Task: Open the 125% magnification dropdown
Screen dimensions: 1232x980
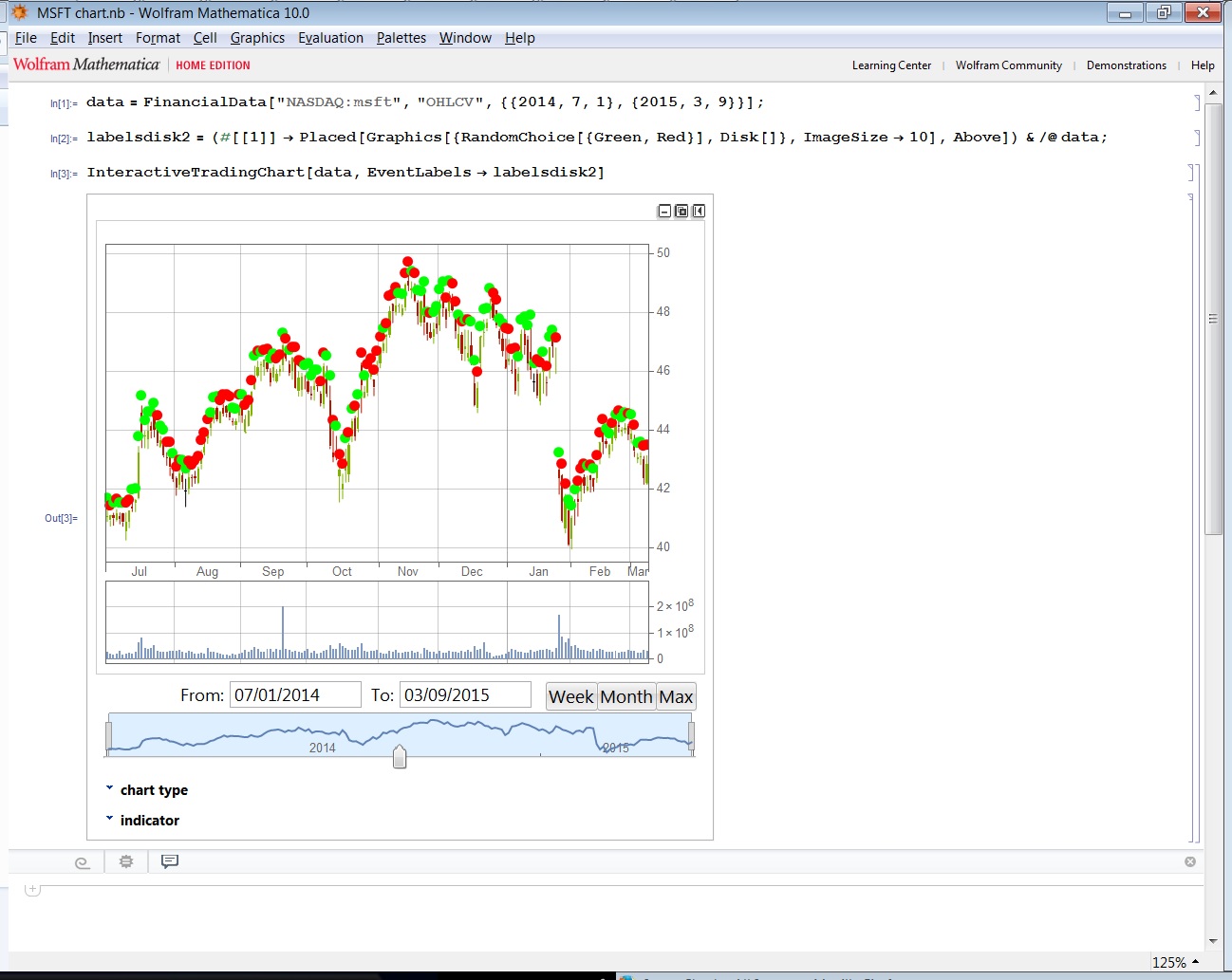Action: click(1176, 962)
